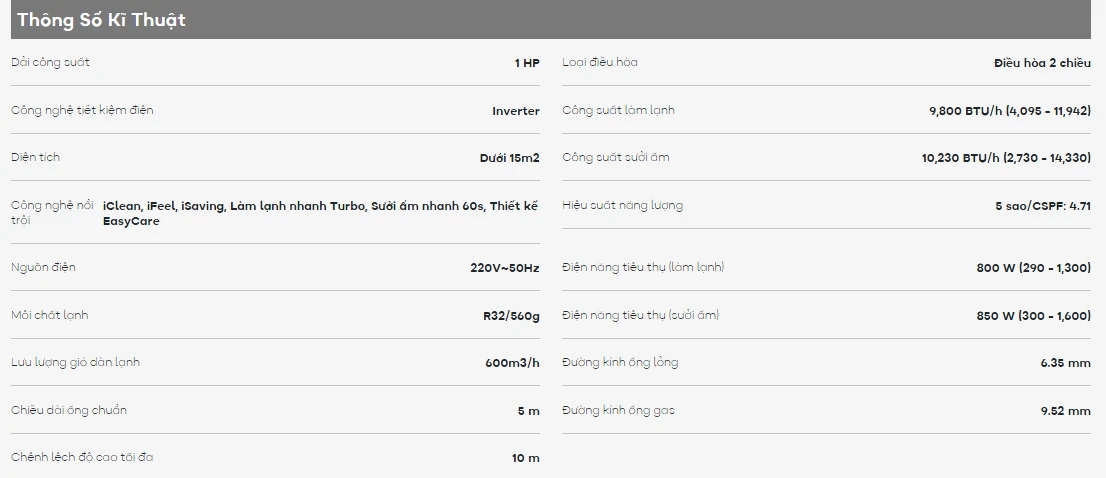Click the "5 m" standard pipe length

point(528,411)
